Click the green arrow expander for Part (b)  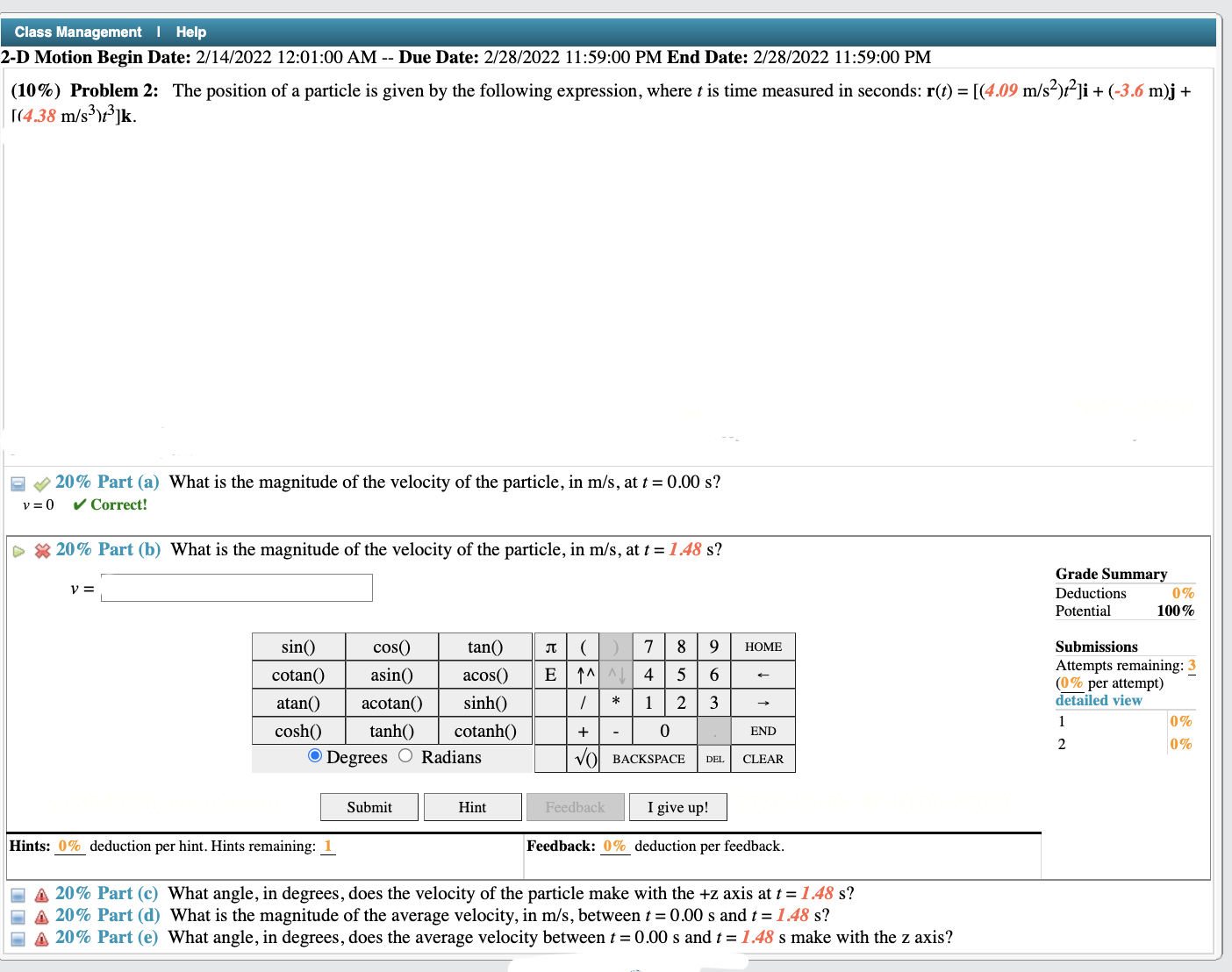pyautogui.click(x=18, y=552)
